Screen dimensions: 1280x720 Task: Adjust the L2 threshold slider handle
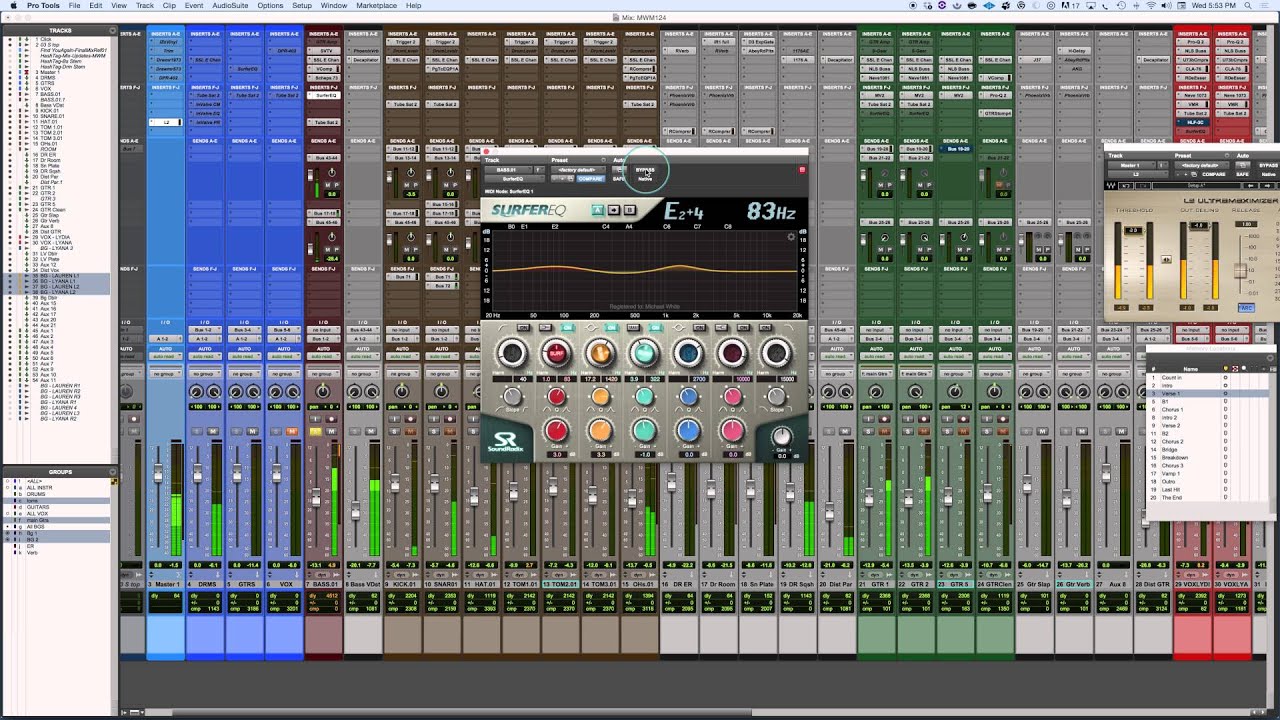click(1132, 231)
